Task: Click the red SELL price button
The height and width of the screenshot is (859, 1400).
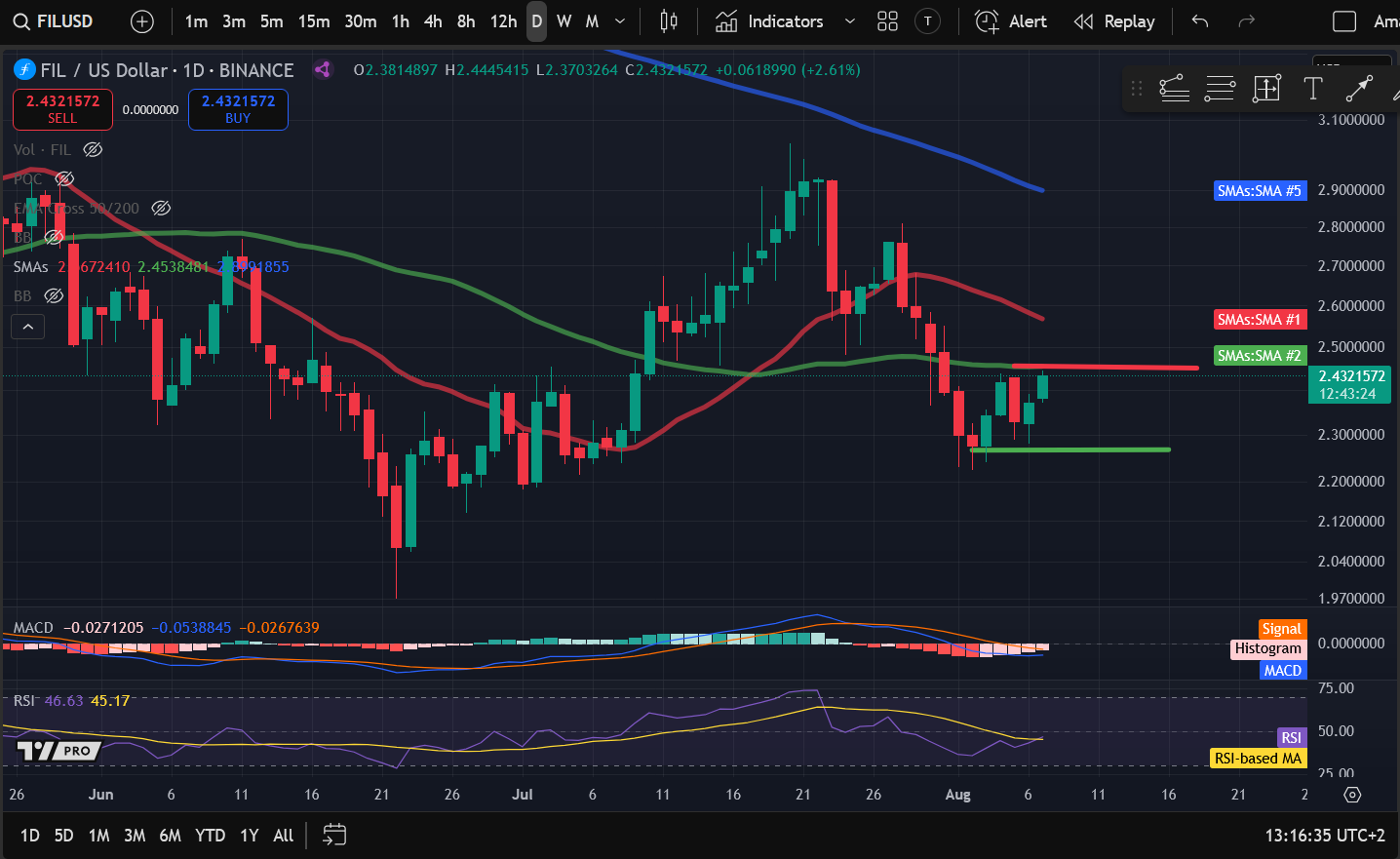Action: click(x=62, y=109)
